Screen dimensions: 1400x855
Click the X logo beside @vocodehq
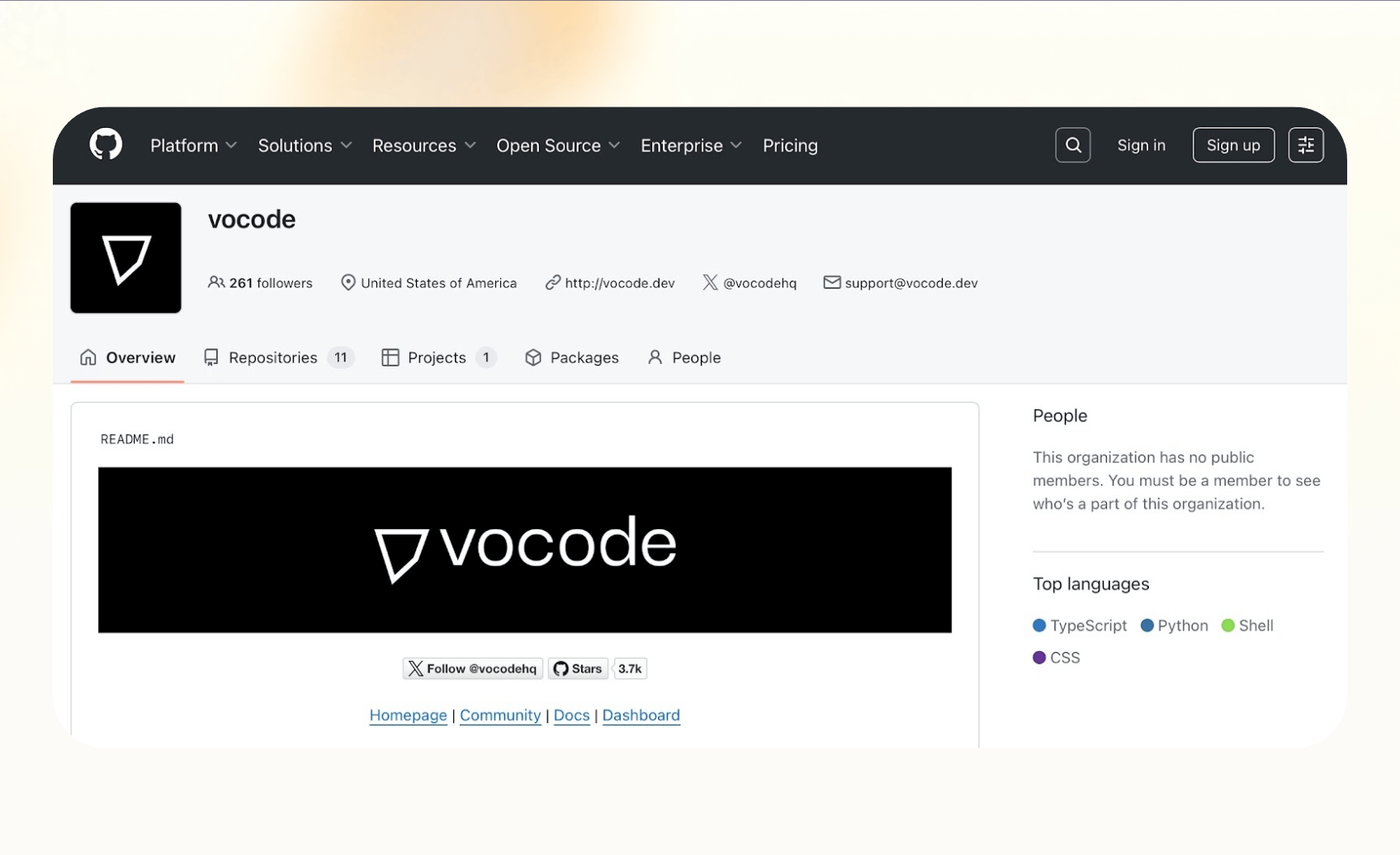(x=710, y=282)
